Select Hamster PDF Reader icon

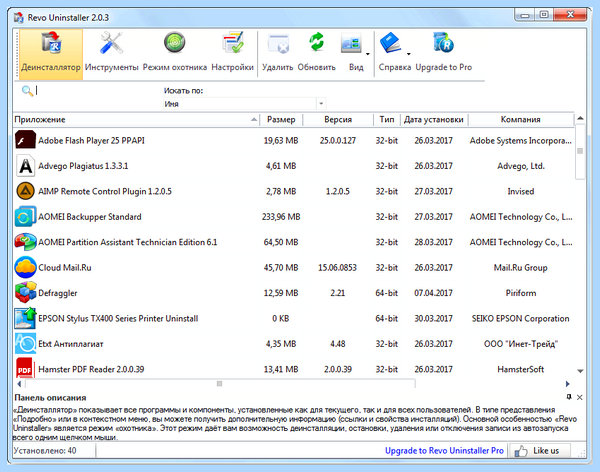coord(25,369)
